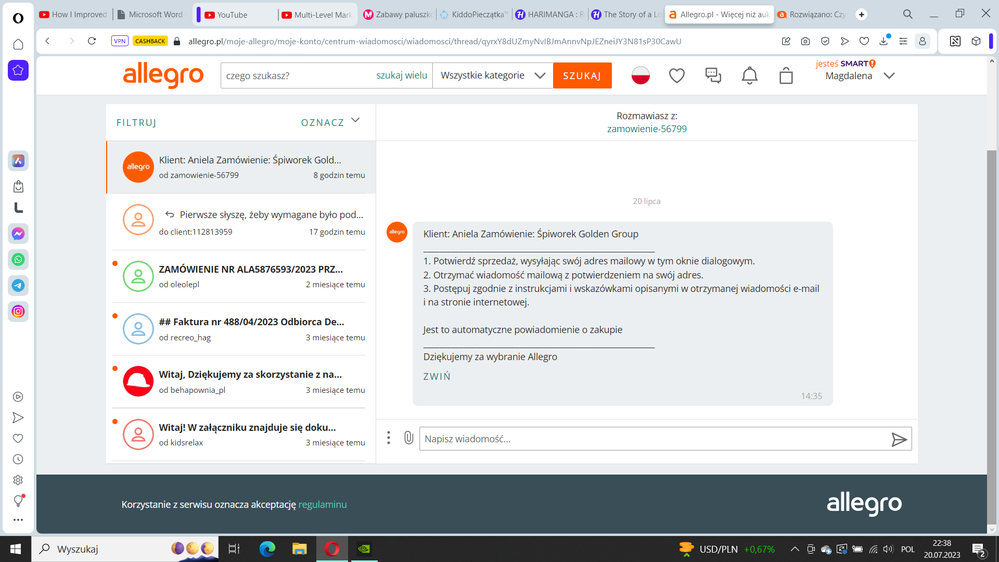
Task: Open a new browser tab
Action: coord(861,15)
